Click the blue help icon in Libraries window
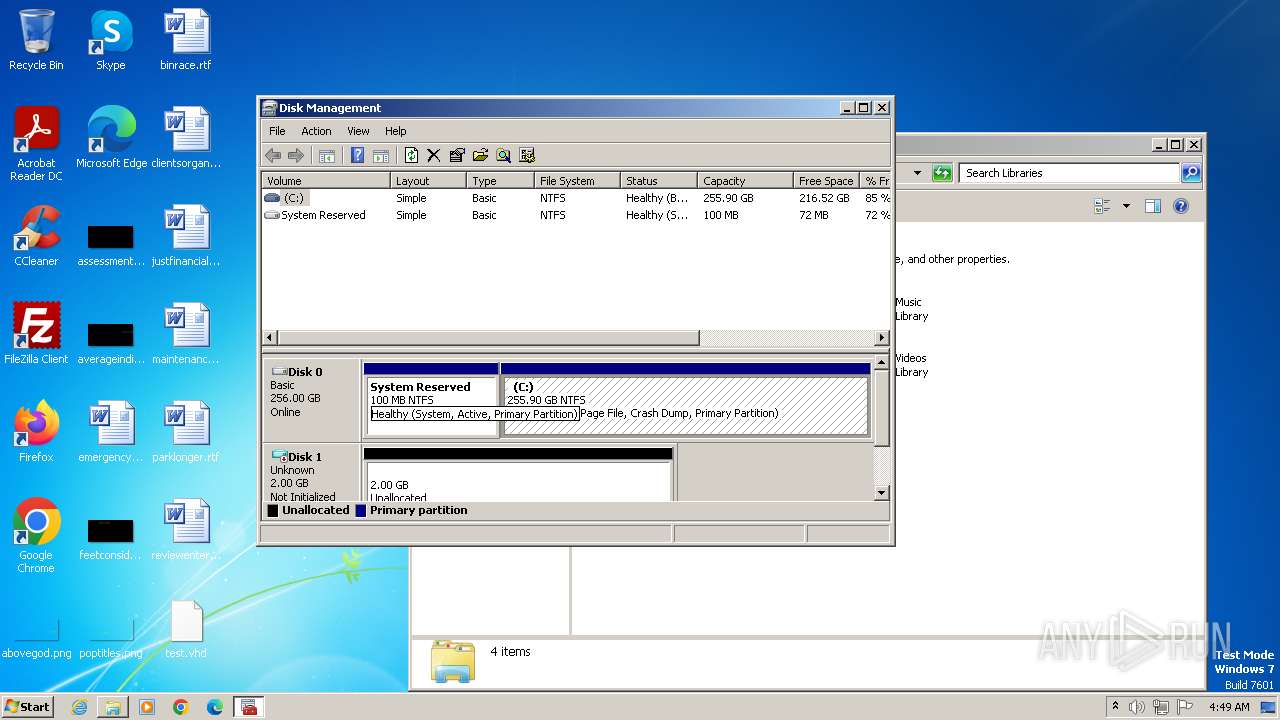The height and width of the screenshot is (720, 1280). point(1181,206)
